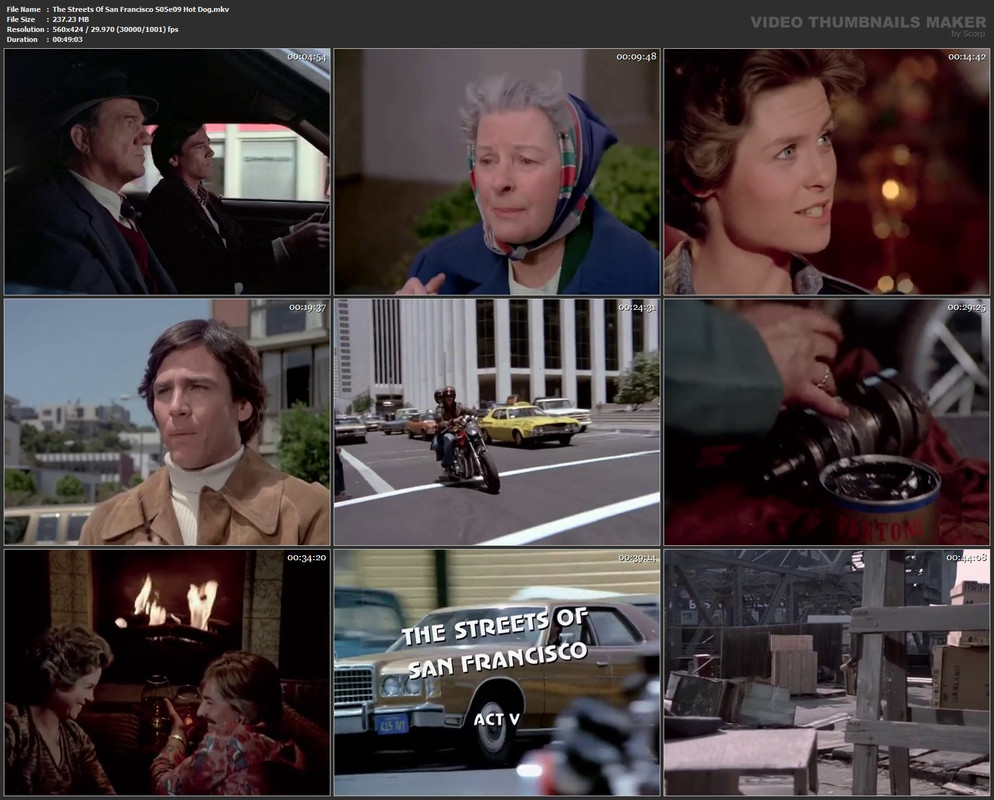This screenshot has height=800, width=994.
Task: Select the duration value 00:49:03
Action: click(x=68, y=39)
